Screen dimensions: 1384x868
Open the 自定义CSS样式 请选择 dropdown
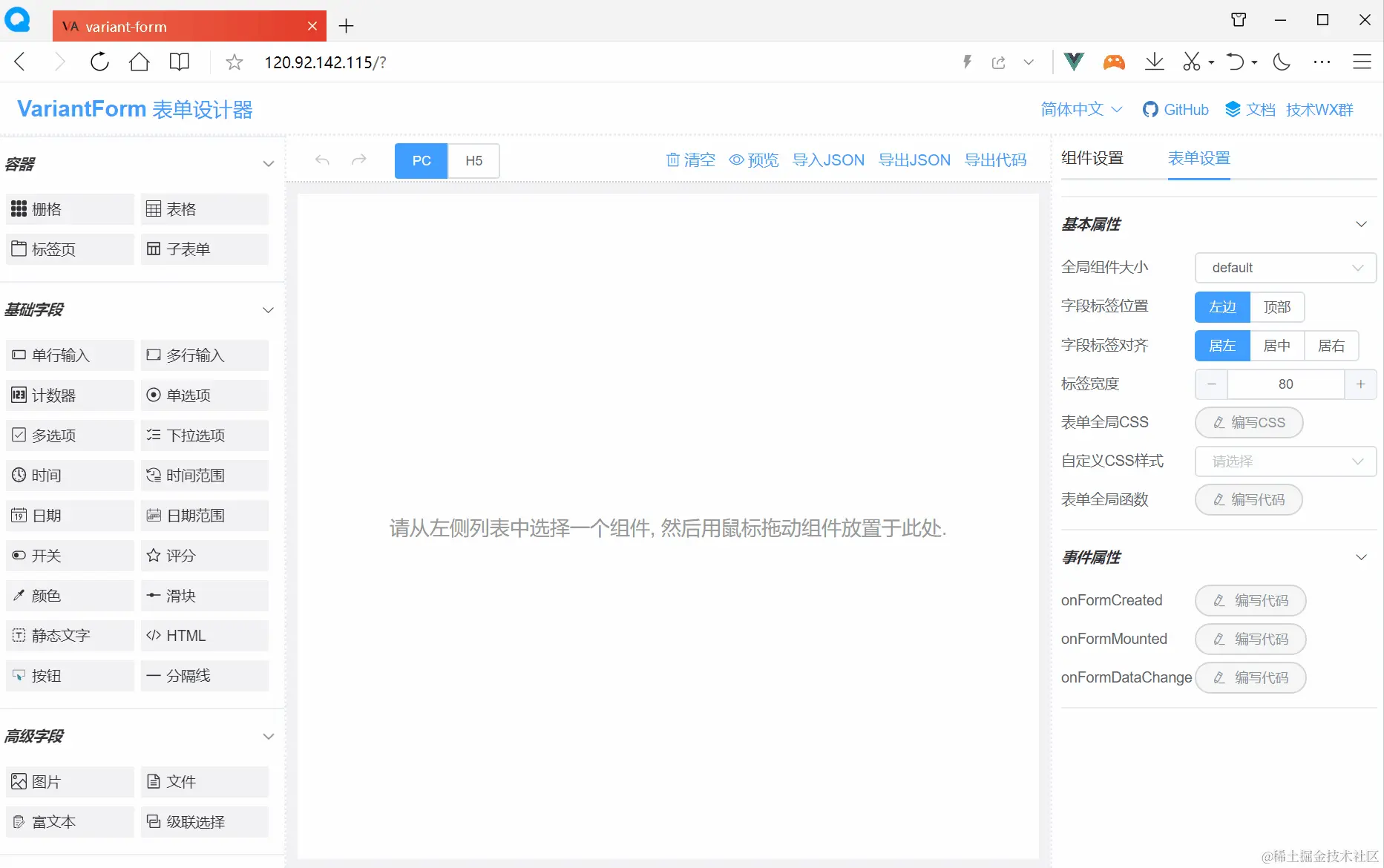(1285, 461)
